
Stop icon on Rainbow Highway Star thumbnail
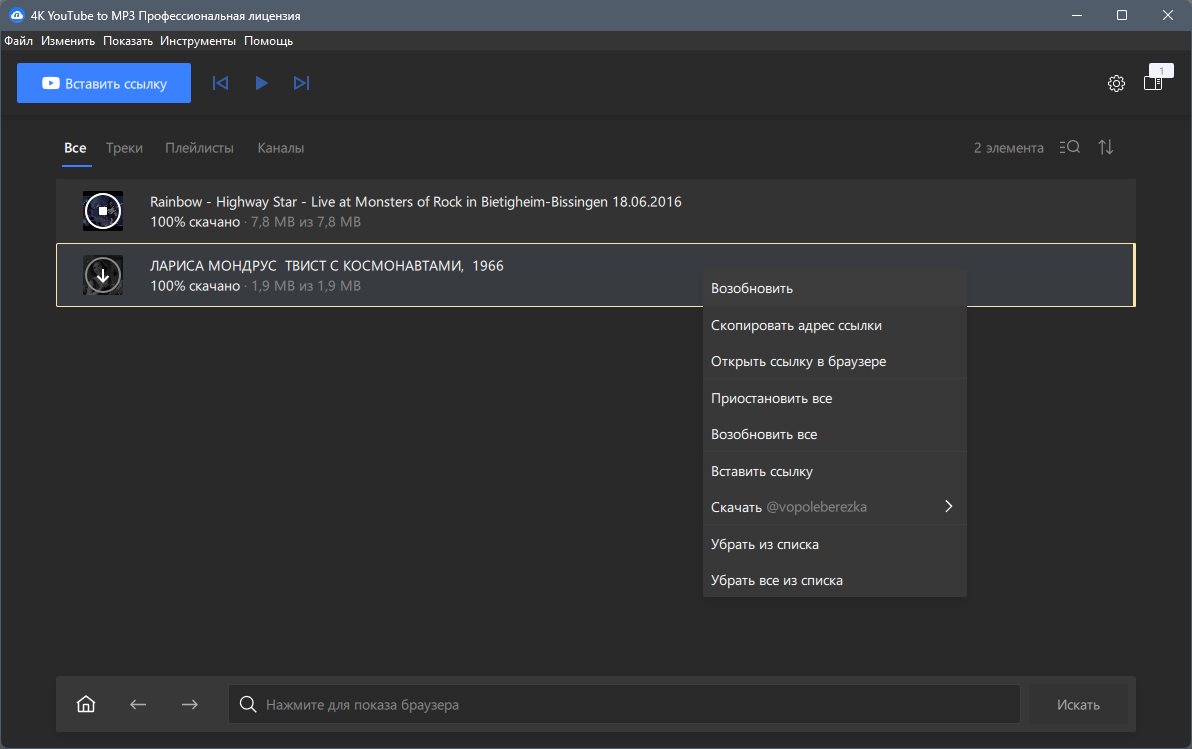103,211
